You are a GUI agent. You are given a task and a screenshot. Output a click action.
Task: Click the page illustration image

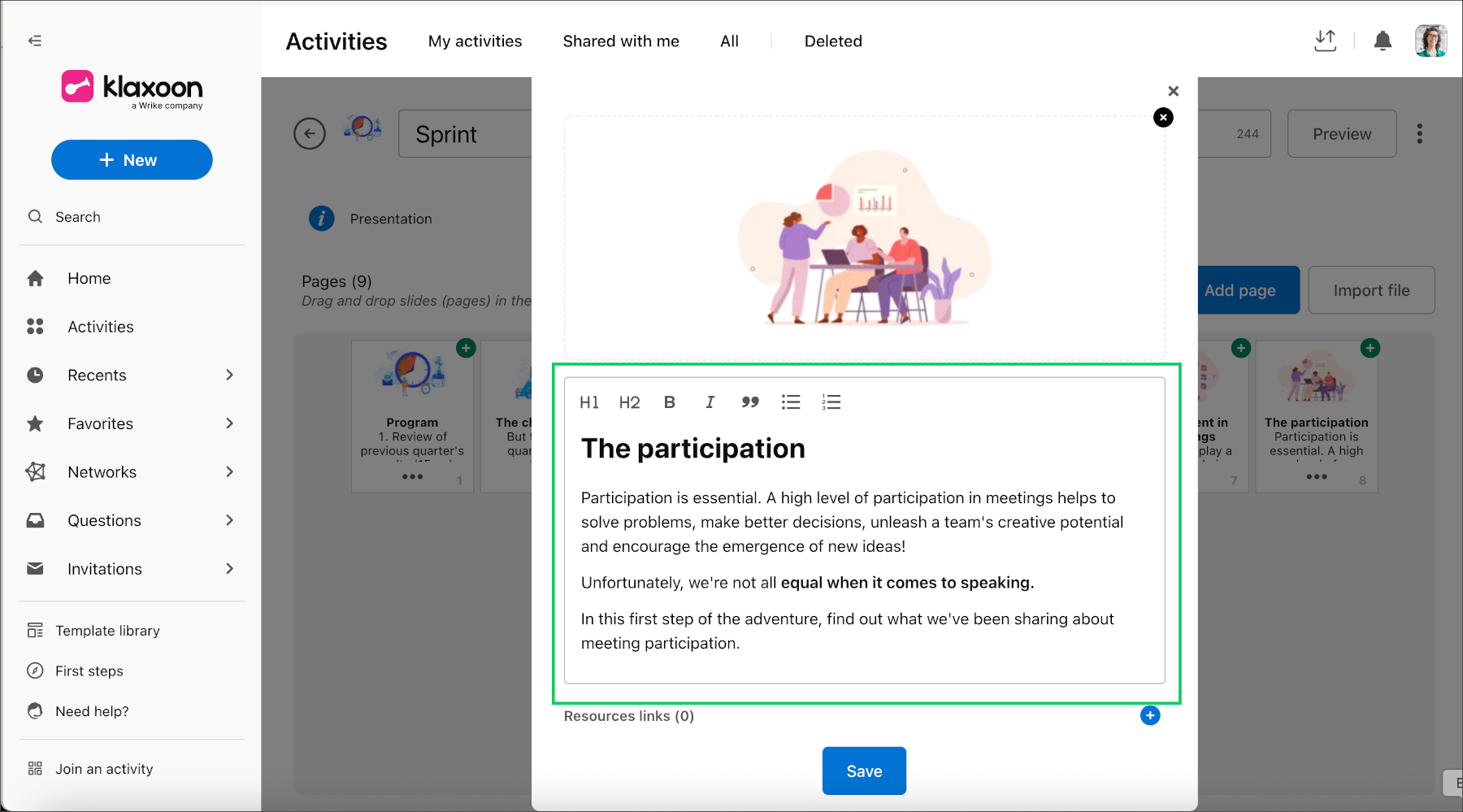point(865,237)
